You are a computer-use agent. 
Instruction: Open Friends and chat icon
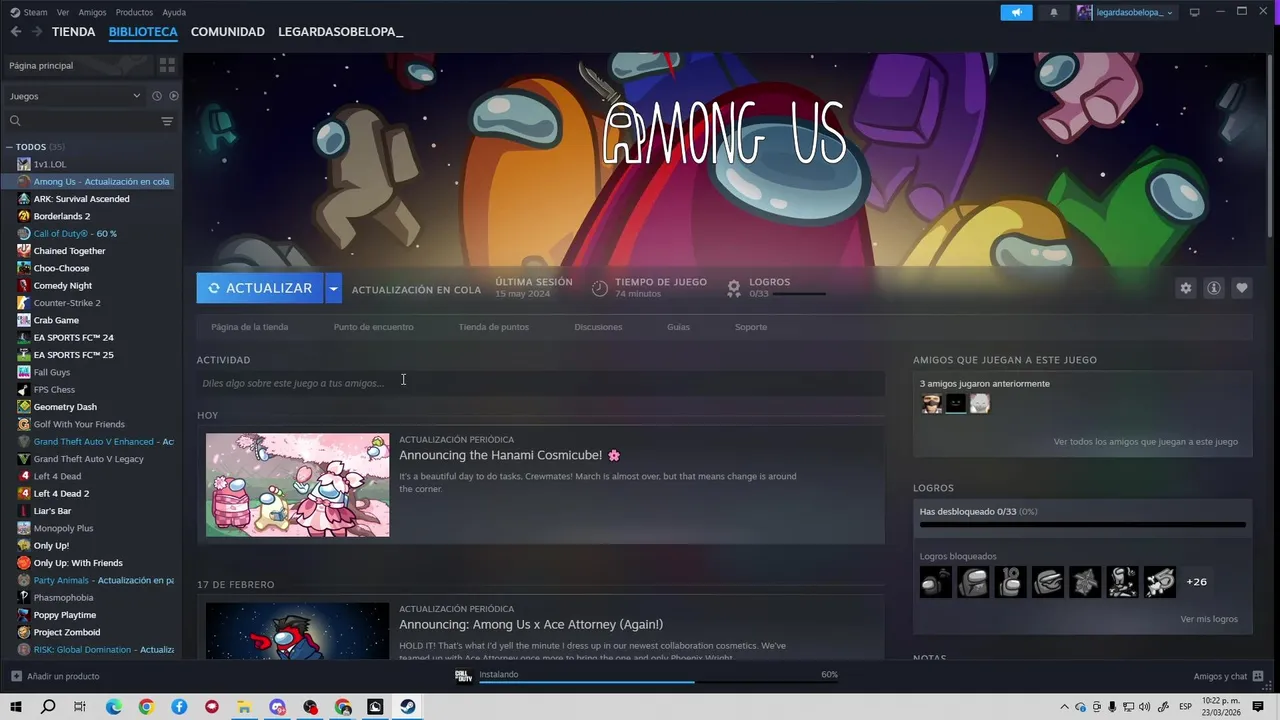point(1258,676)
